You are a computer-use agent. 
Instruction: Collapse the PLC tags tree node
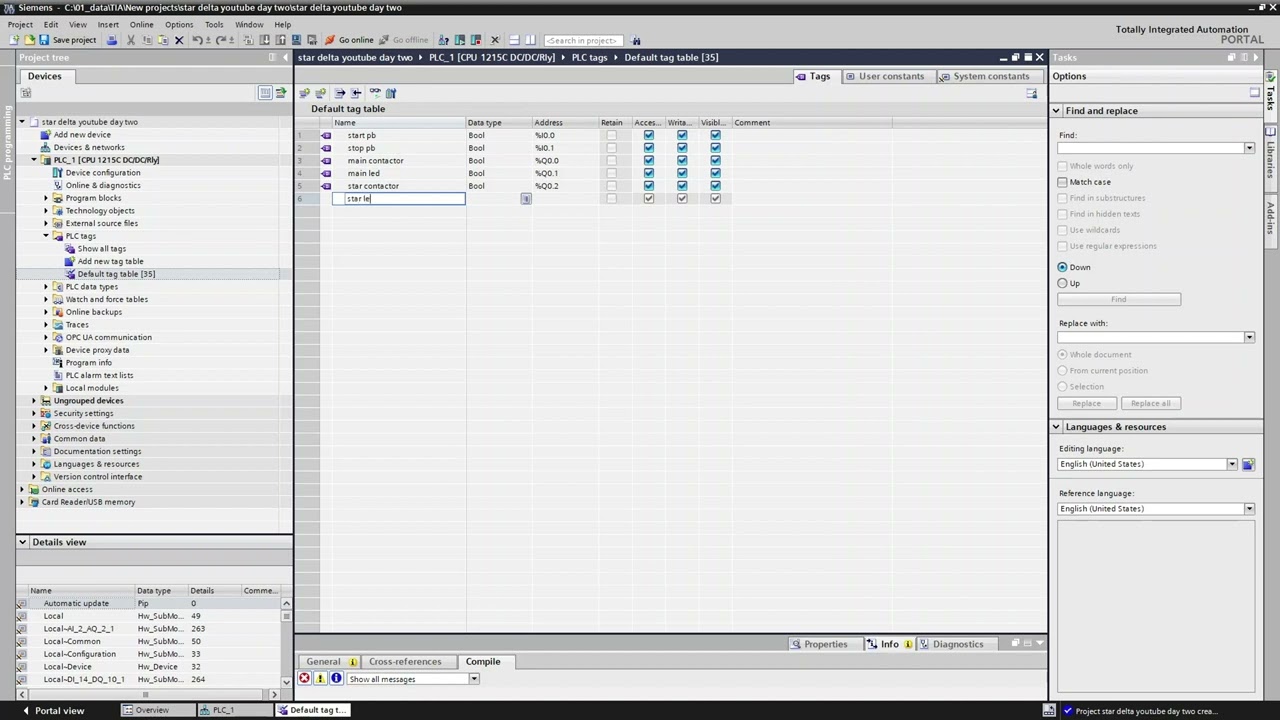pyautogui.click(x=45, y=236)
